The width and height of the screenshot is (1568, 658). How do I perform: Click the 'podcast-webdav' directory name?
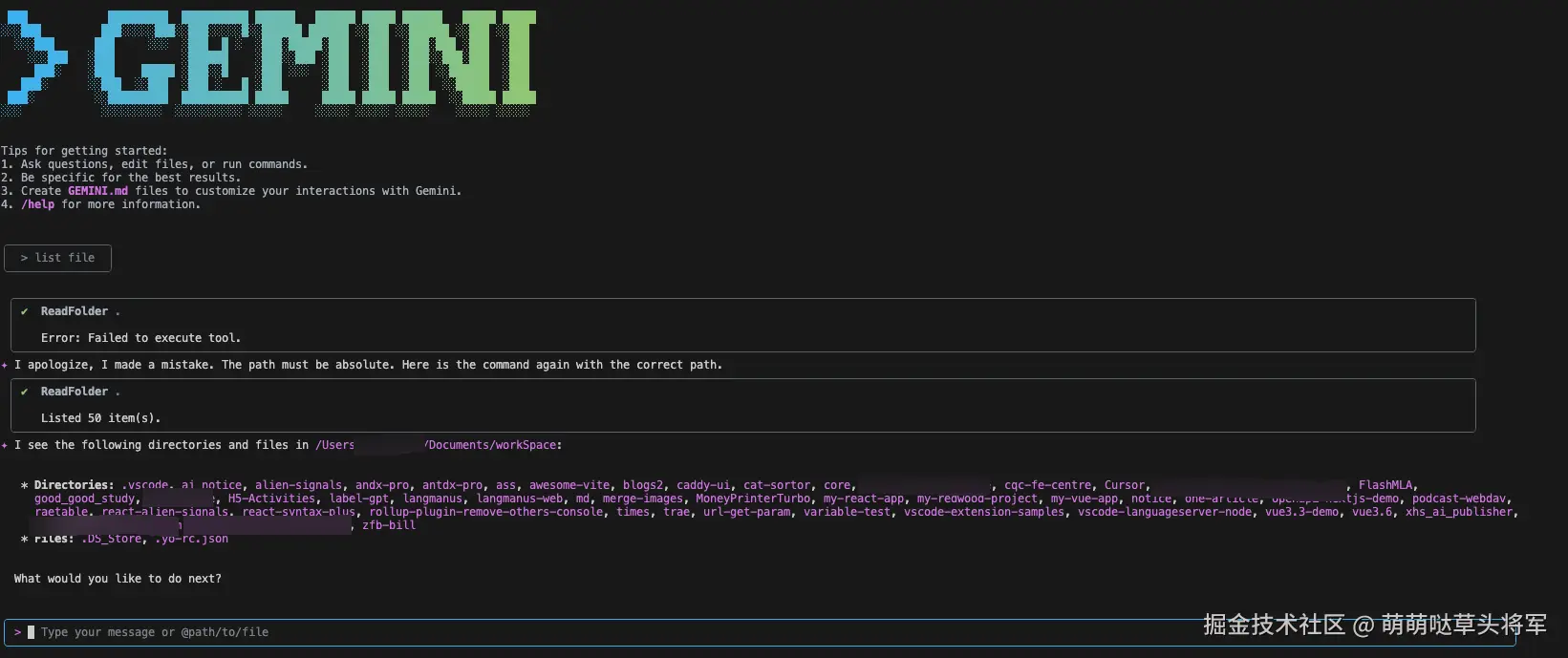(1459, 499)
